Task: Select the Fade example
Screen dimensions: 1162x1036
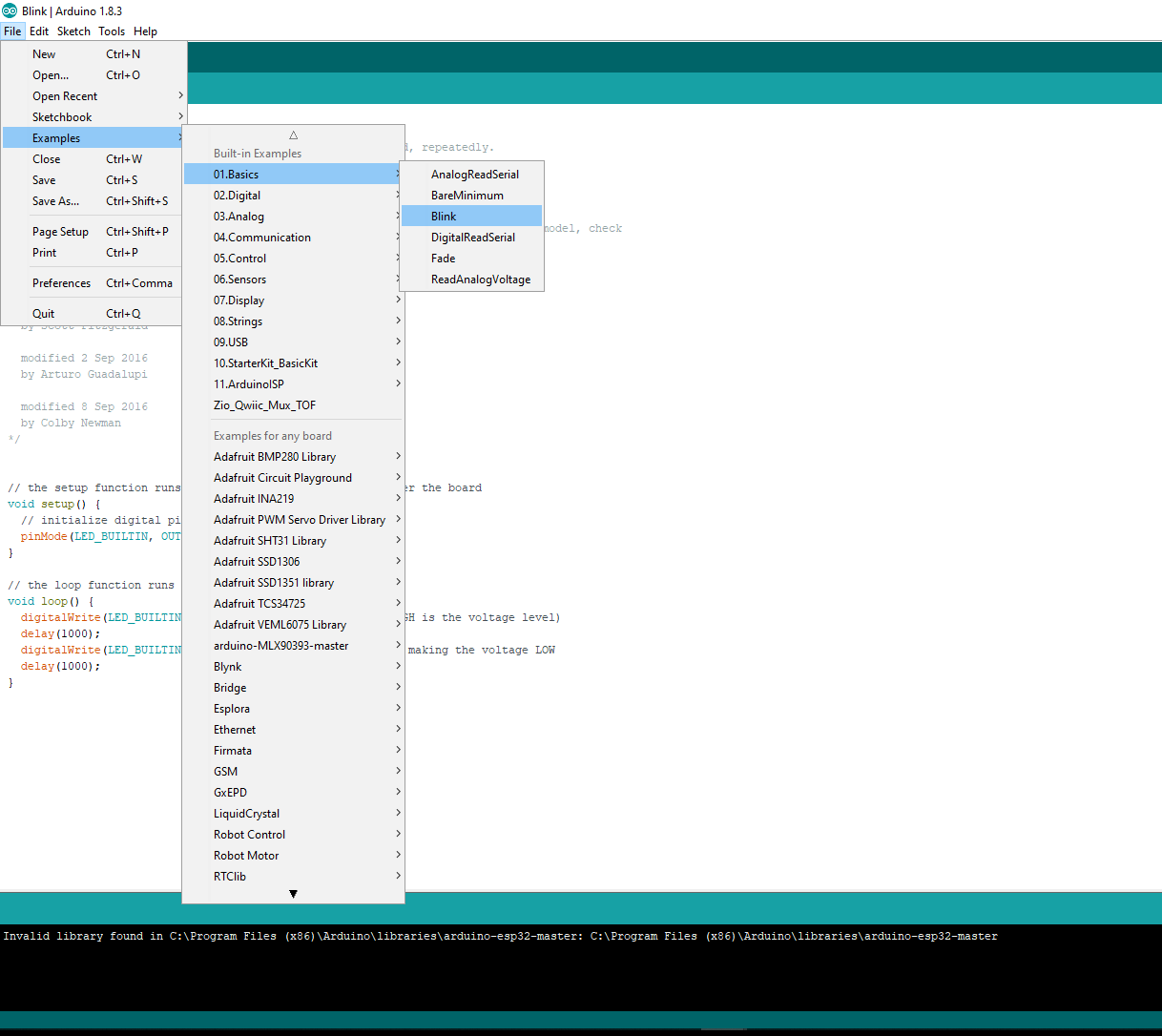Action: [x=443, y=259]
